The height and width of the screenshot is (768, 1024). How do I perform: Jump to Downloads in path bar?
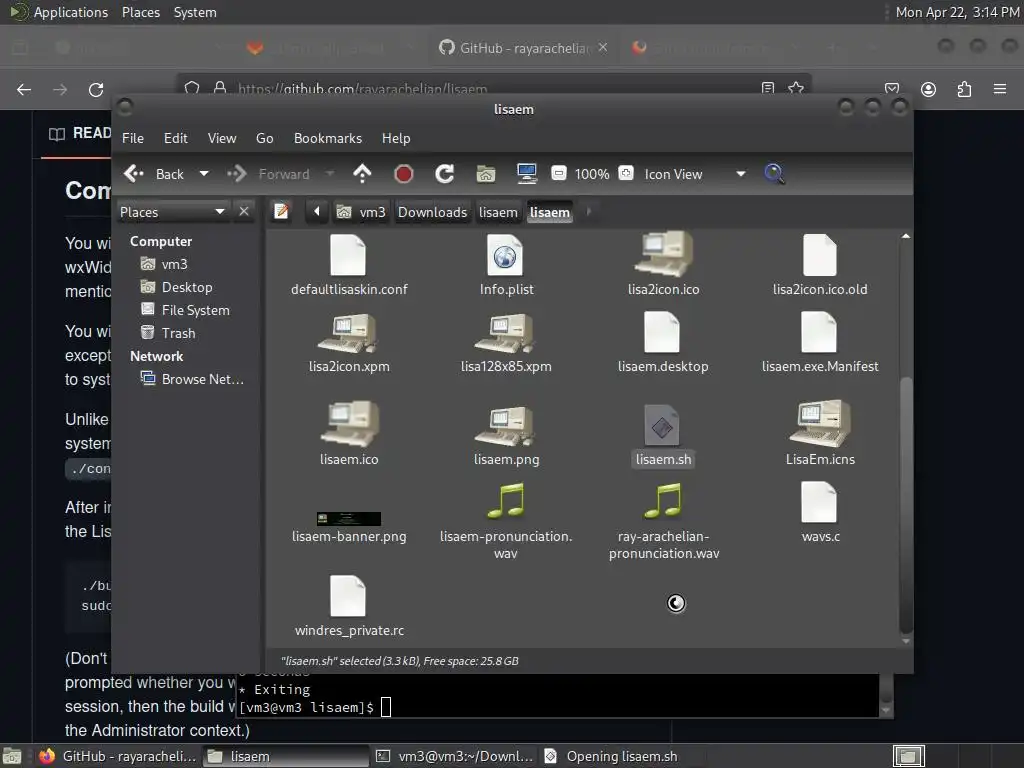[x=432, y=212]
